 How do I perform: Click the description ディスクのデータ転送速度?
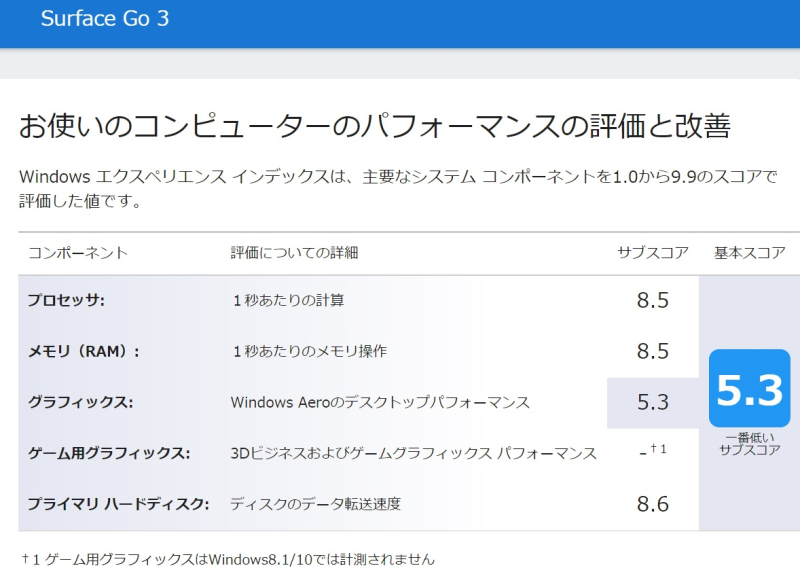315,504
